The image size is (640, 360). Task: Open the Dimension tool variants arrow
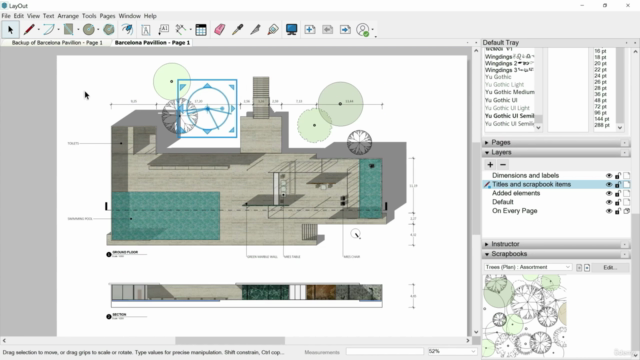pos(190,30)
